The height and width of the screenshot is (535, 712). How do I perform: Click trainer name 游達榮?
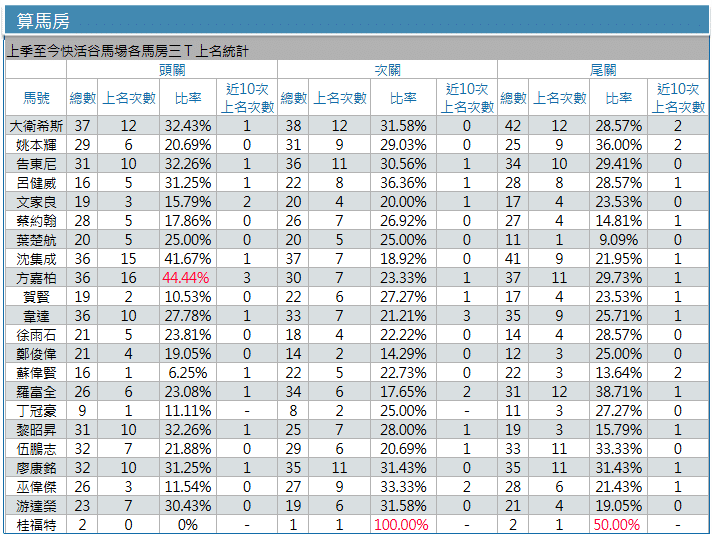click(36, 506)
